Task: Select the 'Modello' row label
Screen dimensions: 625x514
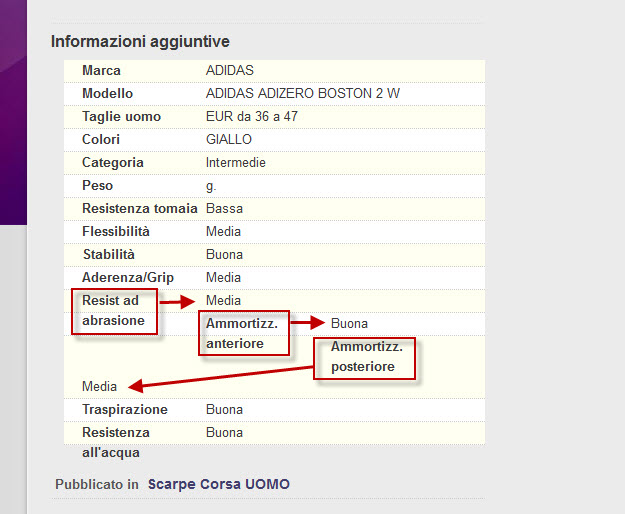Action: [x=107, y=94]
